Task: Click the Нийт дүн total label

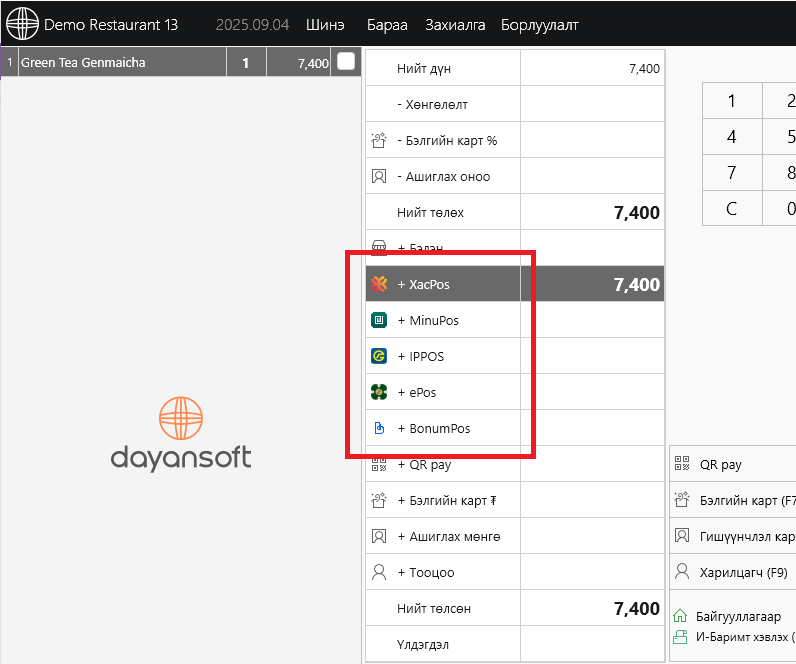Action: click(423, 68)
